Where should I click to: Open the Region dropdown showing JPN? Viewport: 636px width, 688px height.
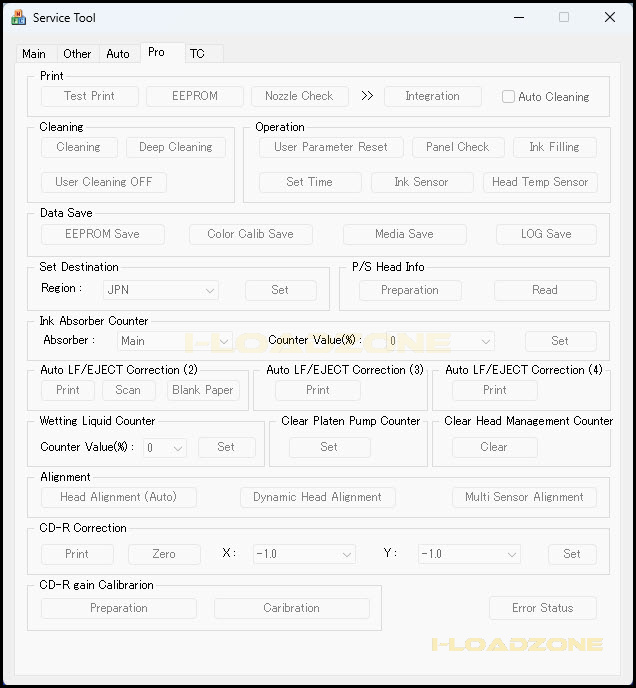tap(161, 290)
